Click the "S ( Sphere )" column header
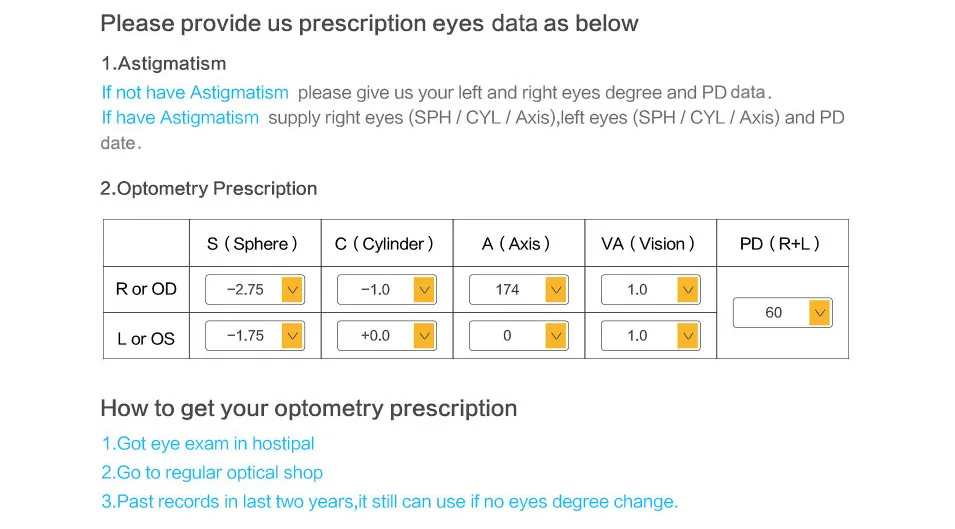The width and height of the screenshot is (955, 529). 252,244
